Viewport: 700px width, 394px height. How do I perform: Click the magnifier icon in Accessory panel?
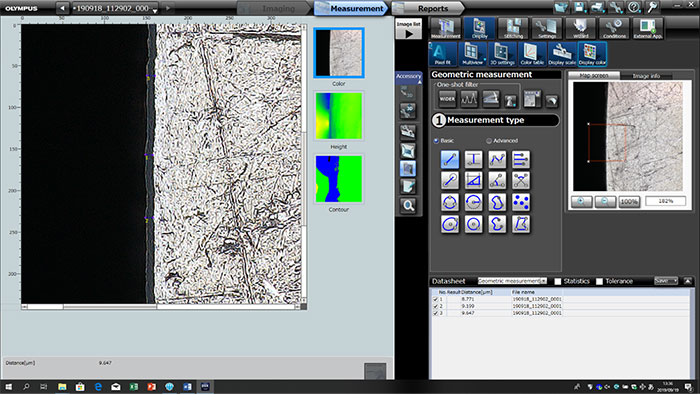[408, 206]
